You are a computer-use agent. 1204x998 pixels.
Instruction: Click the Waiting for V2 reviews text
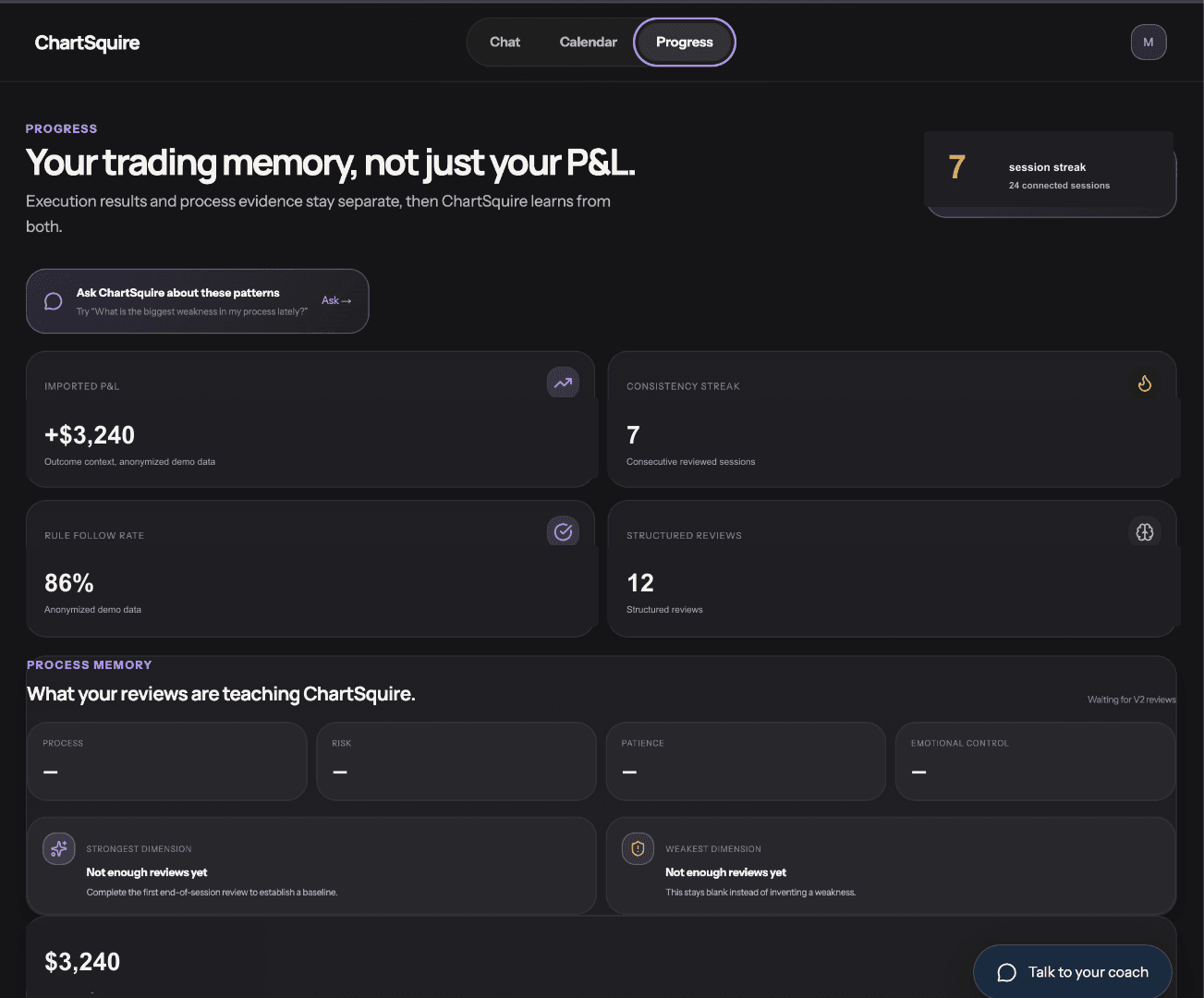tap(1132, 700)
